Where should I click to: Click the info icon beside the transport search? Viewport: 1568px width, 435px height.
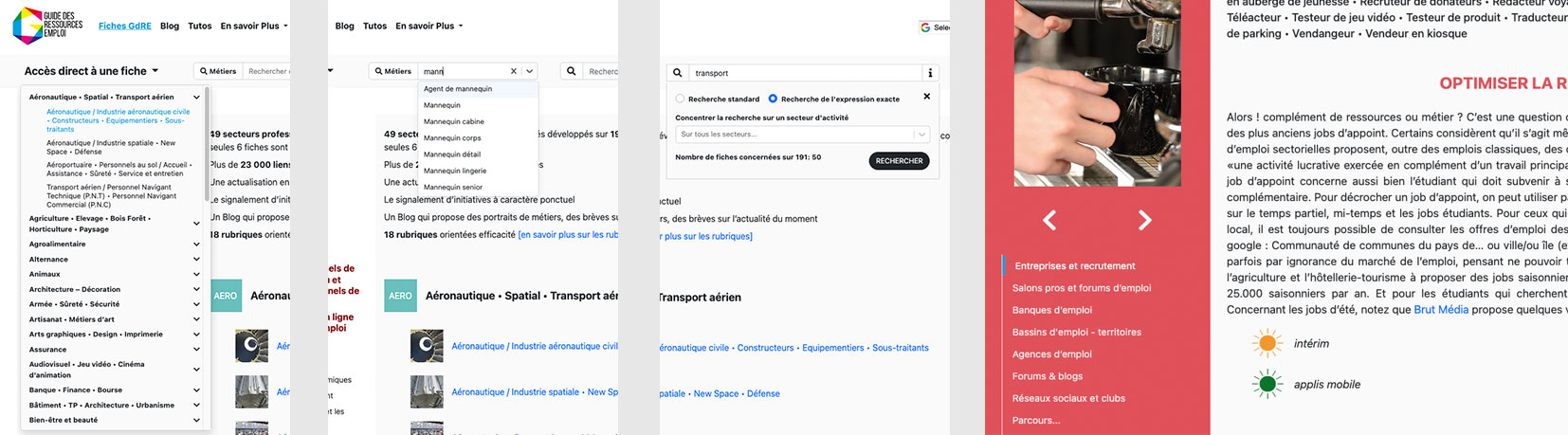(x=930, y=73)
